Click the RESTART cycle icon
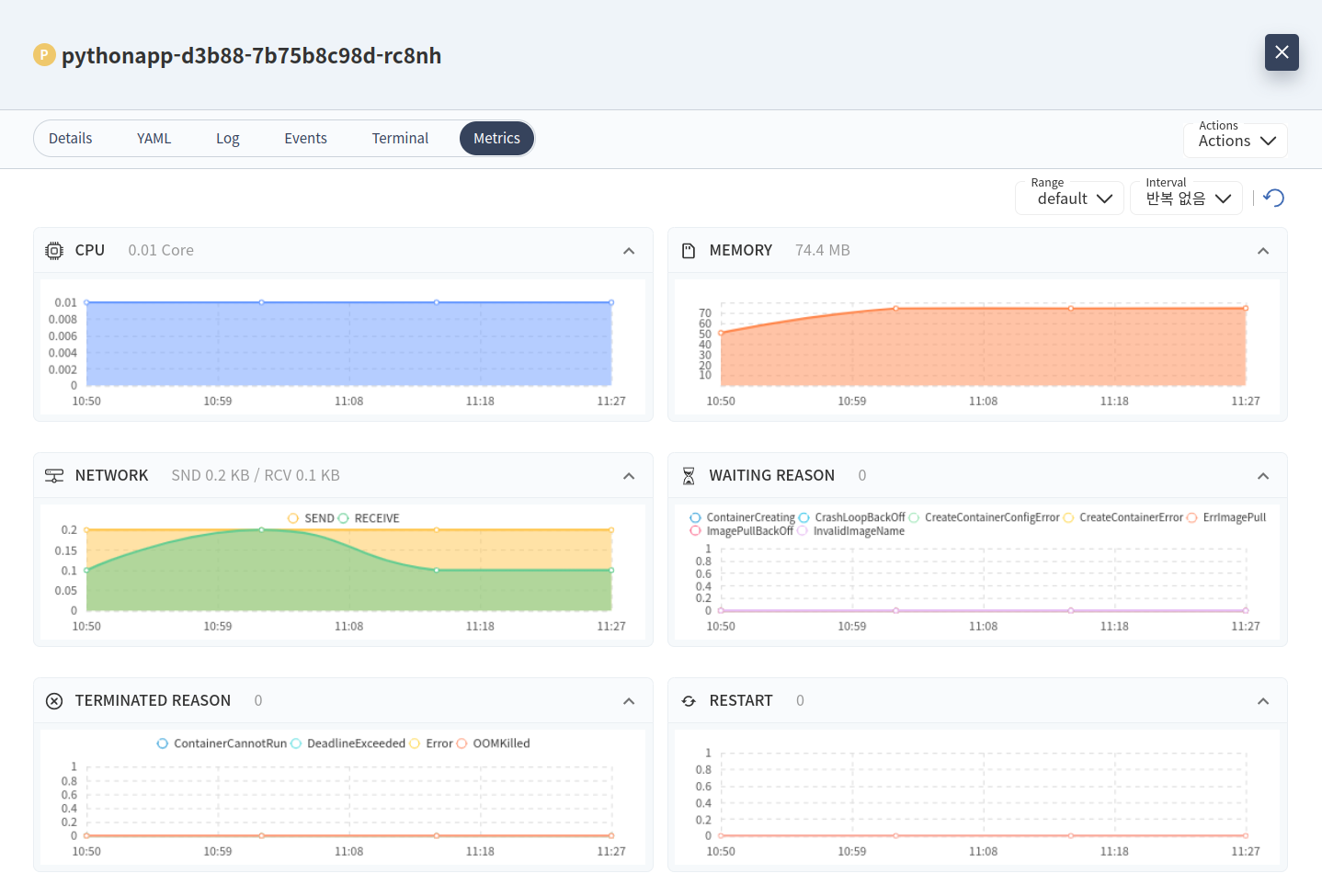This screenshot has width=1322, height=896. click(x=689, y=701)
